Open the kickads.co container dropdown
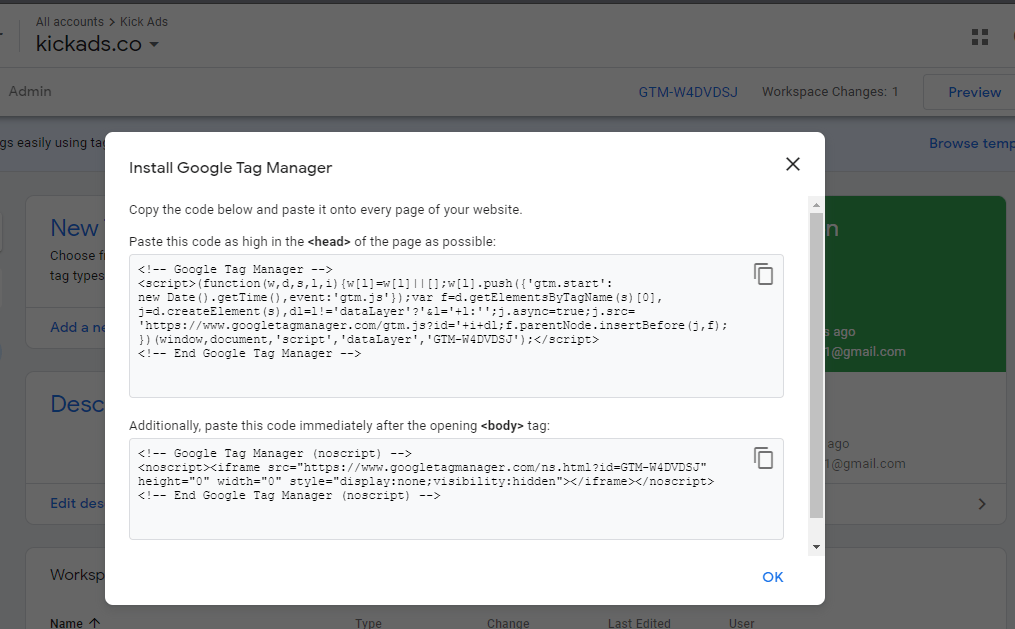The height and width of the screenshot is (629, 1015). (x=97, y=44)
